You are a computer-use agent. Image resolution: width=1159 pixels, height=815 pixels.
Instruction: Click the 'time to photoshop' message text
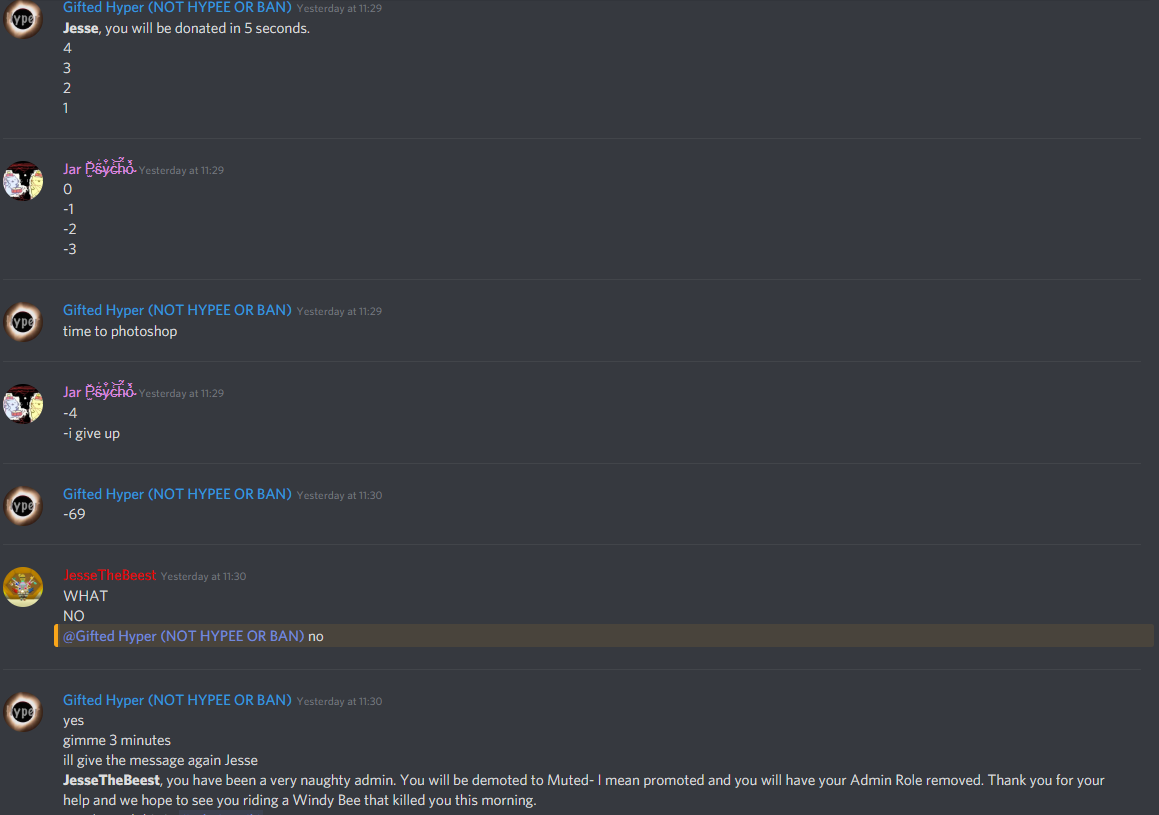(x=120, y=331)
